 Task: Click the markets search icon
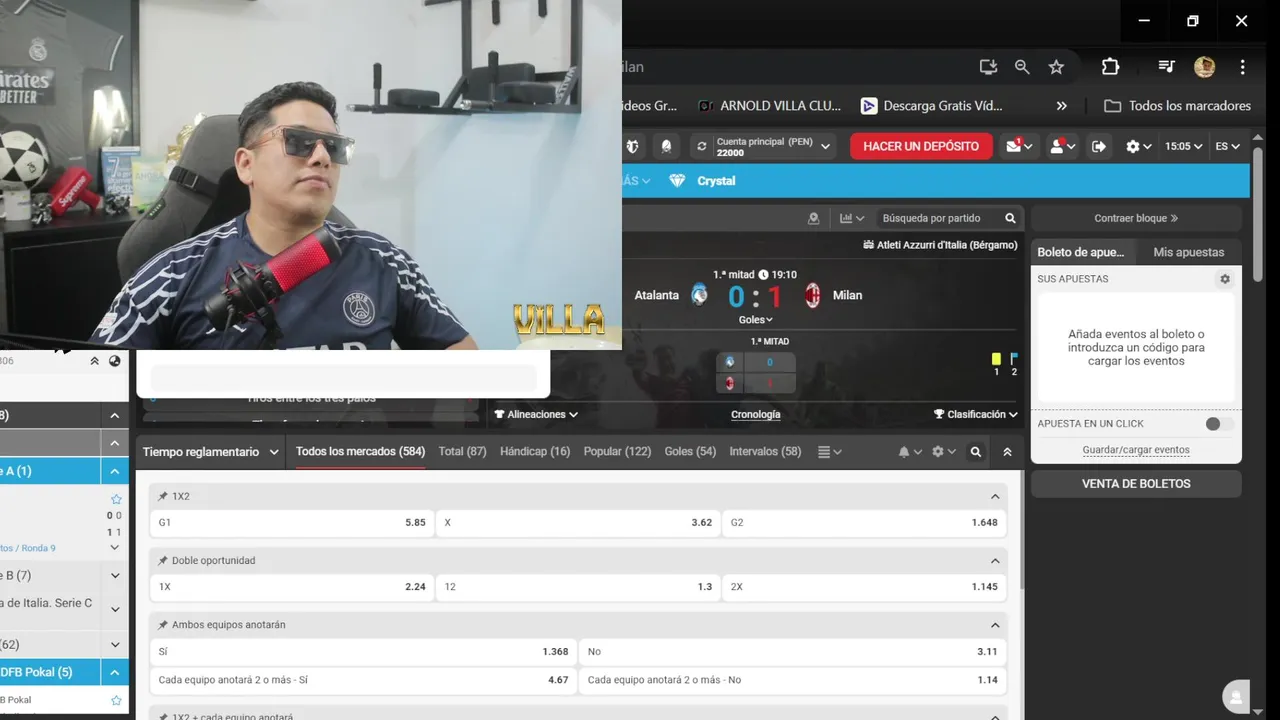[976, 452]
